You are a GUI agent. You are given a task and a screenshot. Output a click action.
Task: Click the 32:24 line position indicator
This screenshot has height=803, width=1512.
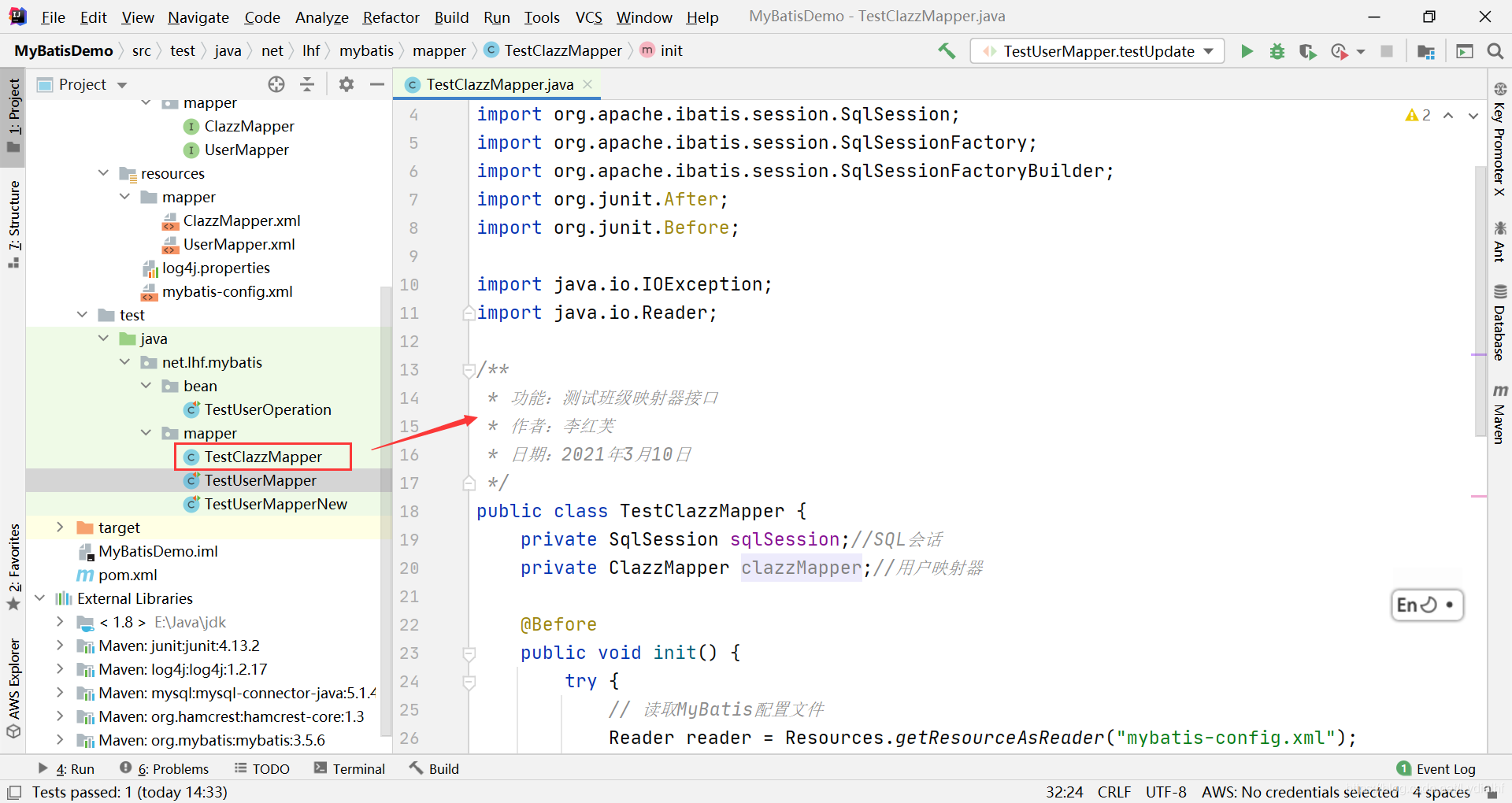click(x=1064, y=792)
